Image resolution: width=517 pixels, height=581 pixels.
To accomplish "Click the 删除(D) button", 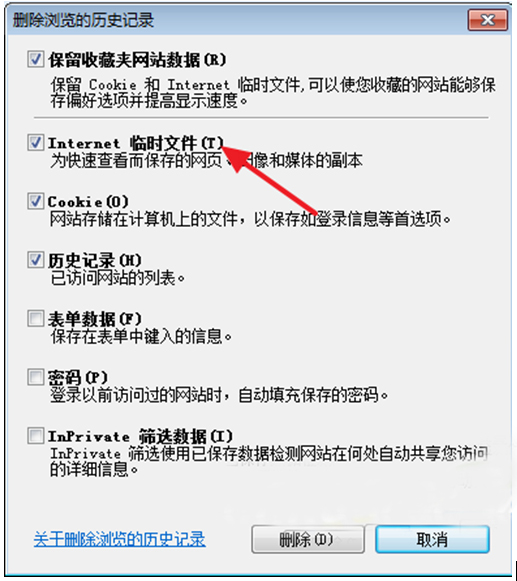I will pyautogui.click(x=308, y=540).
